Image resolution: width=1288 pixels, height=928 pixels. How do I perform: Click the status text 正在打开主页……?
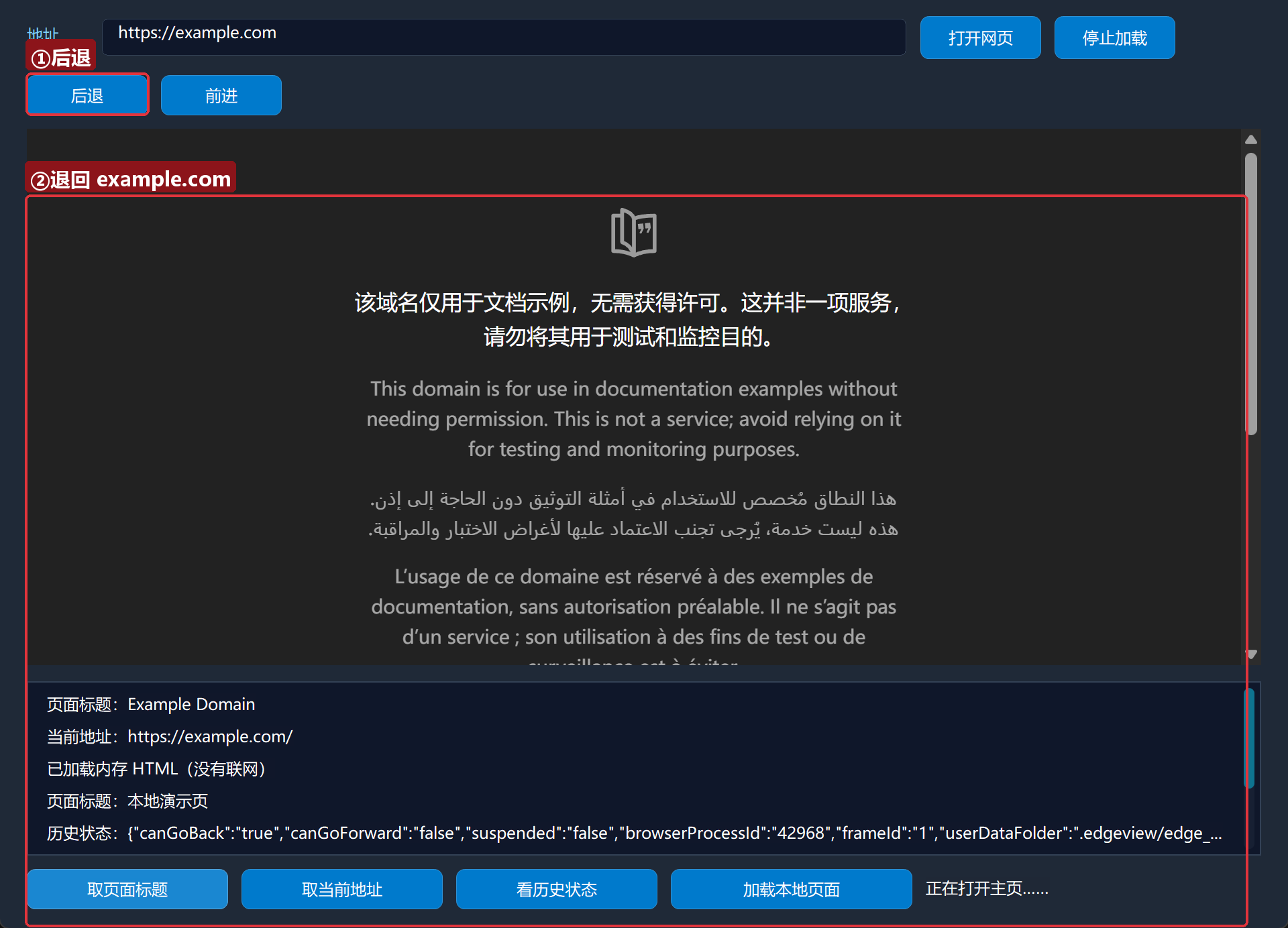click(x=987, y=888)
